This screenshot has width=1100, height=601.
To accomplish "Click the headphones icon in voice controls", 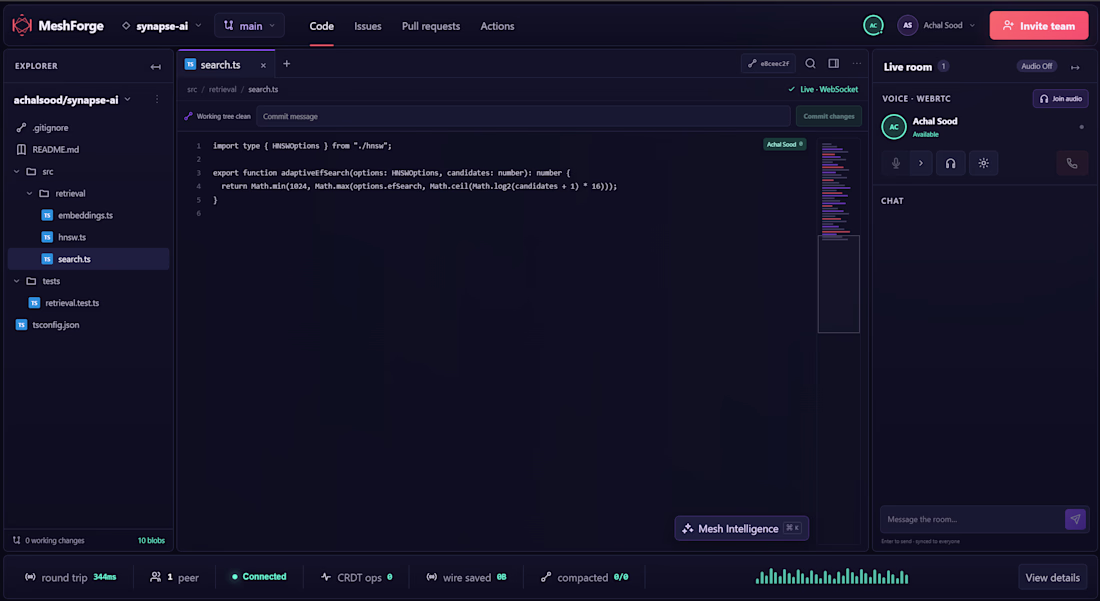I will click(x=950, y=163).
